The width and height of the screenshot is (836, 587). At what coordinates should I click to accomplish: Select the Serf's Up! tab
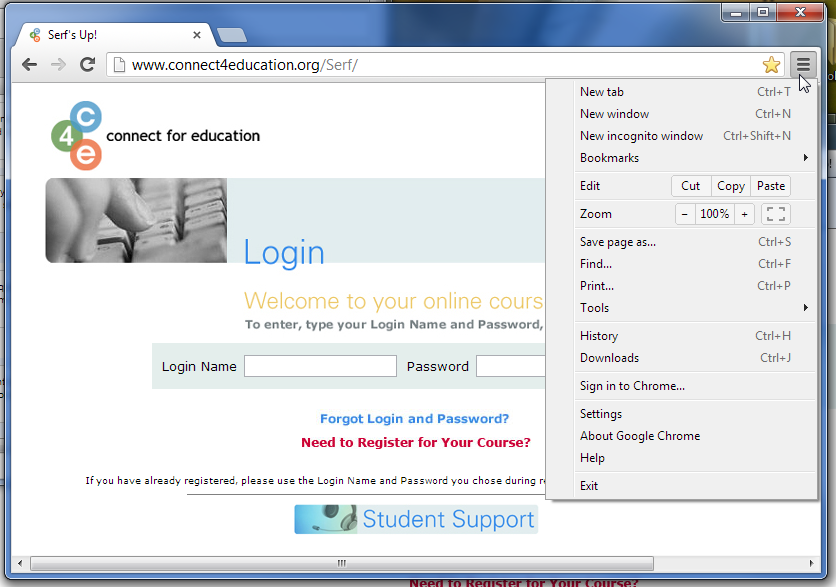[112, 35]
